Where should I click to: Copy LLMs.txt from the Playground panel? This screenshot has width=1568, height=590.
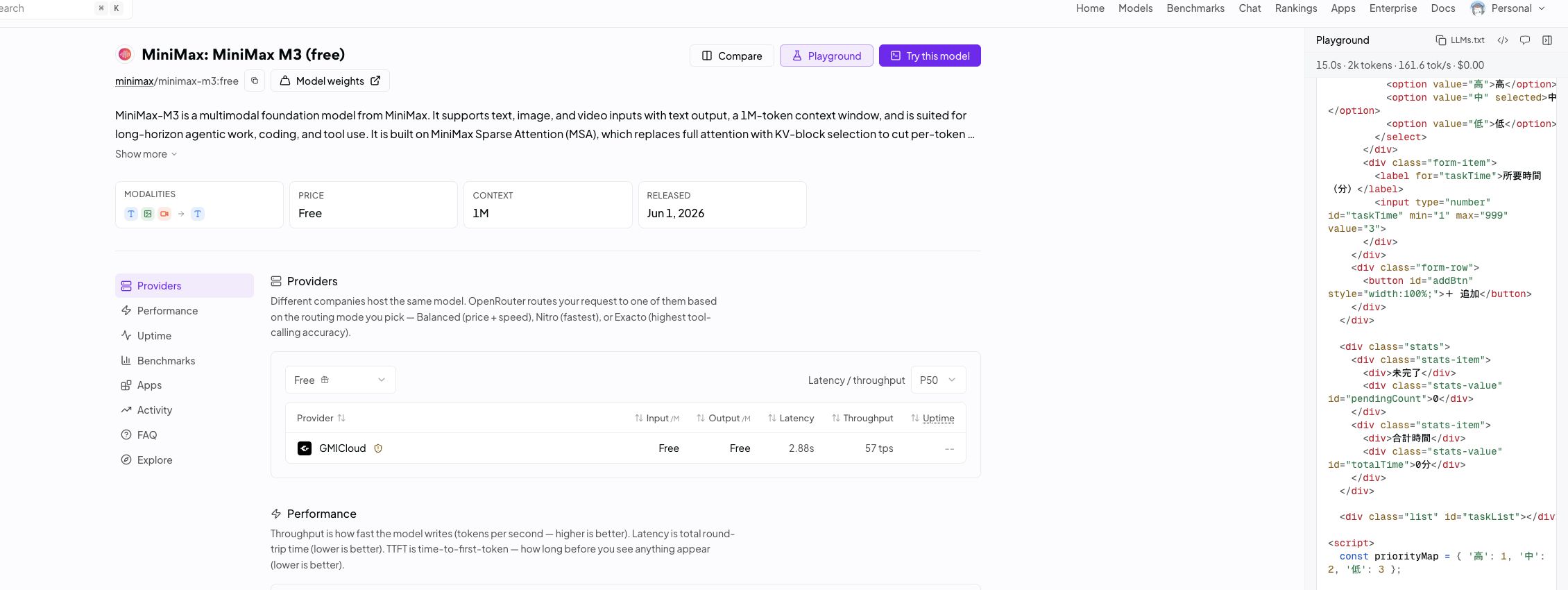coord(1460,40)
